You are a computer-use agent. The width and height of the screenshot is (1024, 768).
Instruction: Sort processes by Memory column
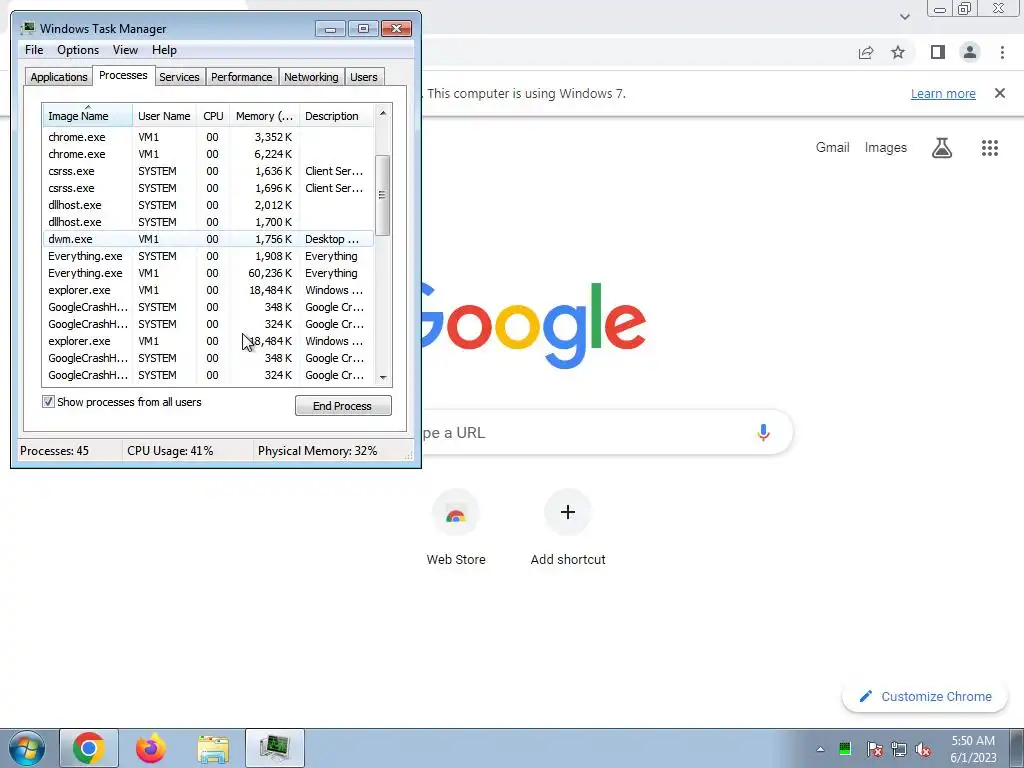pyautogui.click(x=264, y=116)
